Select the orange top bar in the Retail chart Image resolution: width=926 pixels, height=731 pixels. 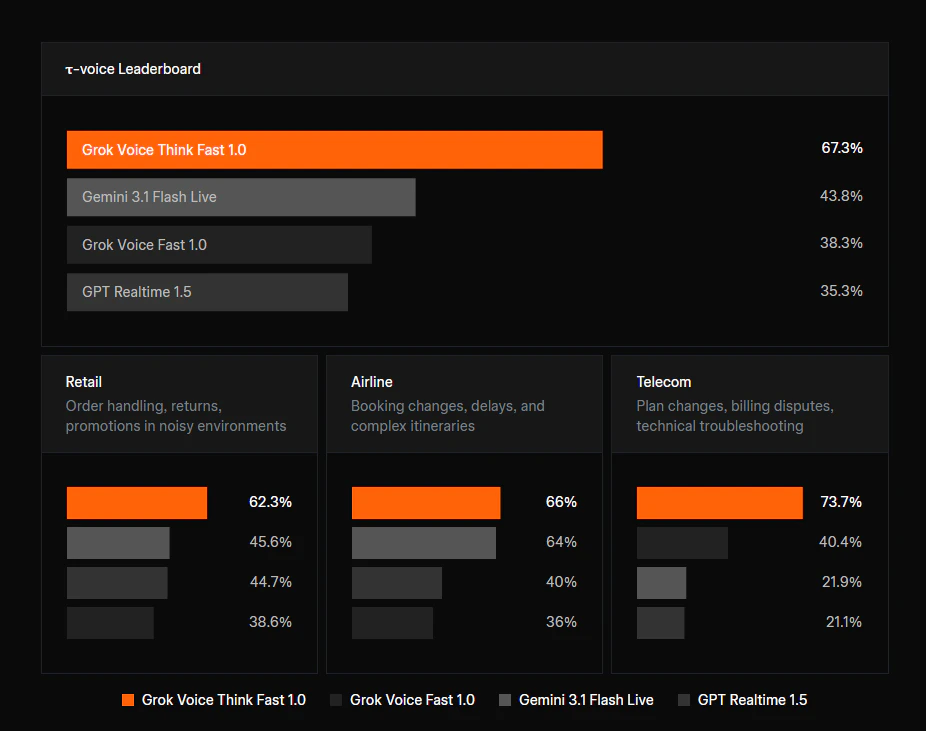[136, 502]
